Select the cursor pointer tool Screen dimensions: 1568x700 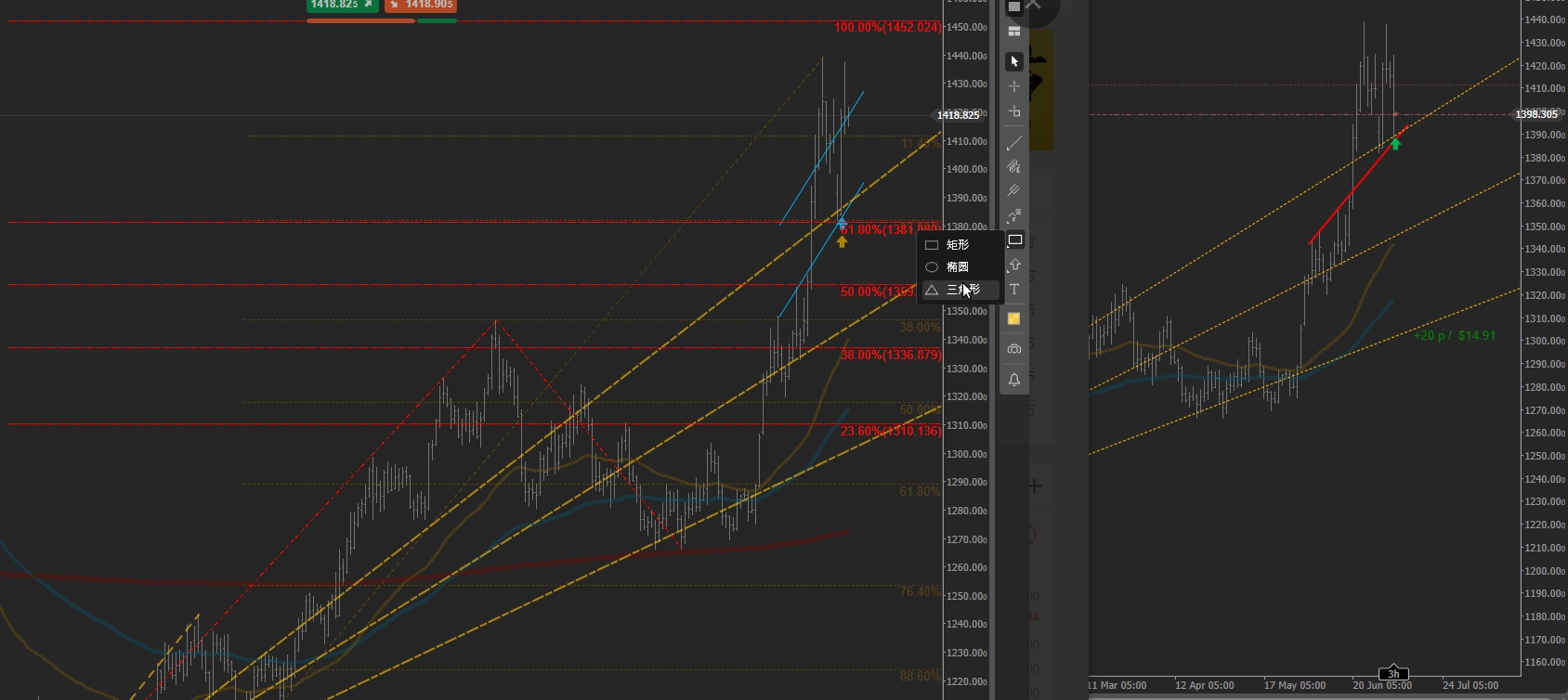(1014, 61)
